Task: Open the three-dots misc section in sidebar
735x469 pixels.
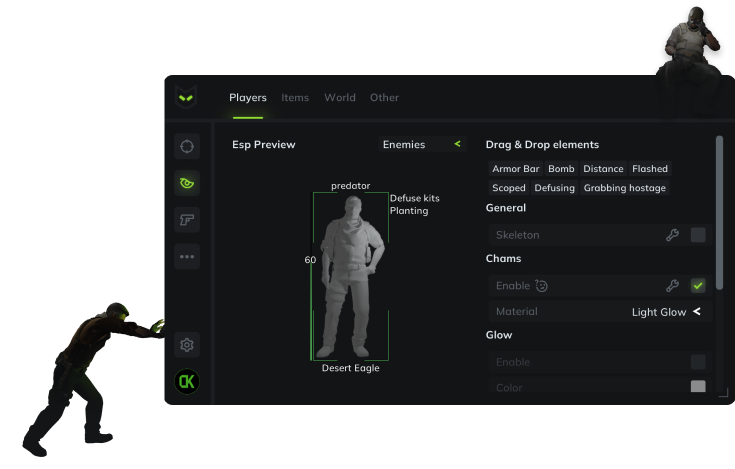Action: click(x=187, y=256)
